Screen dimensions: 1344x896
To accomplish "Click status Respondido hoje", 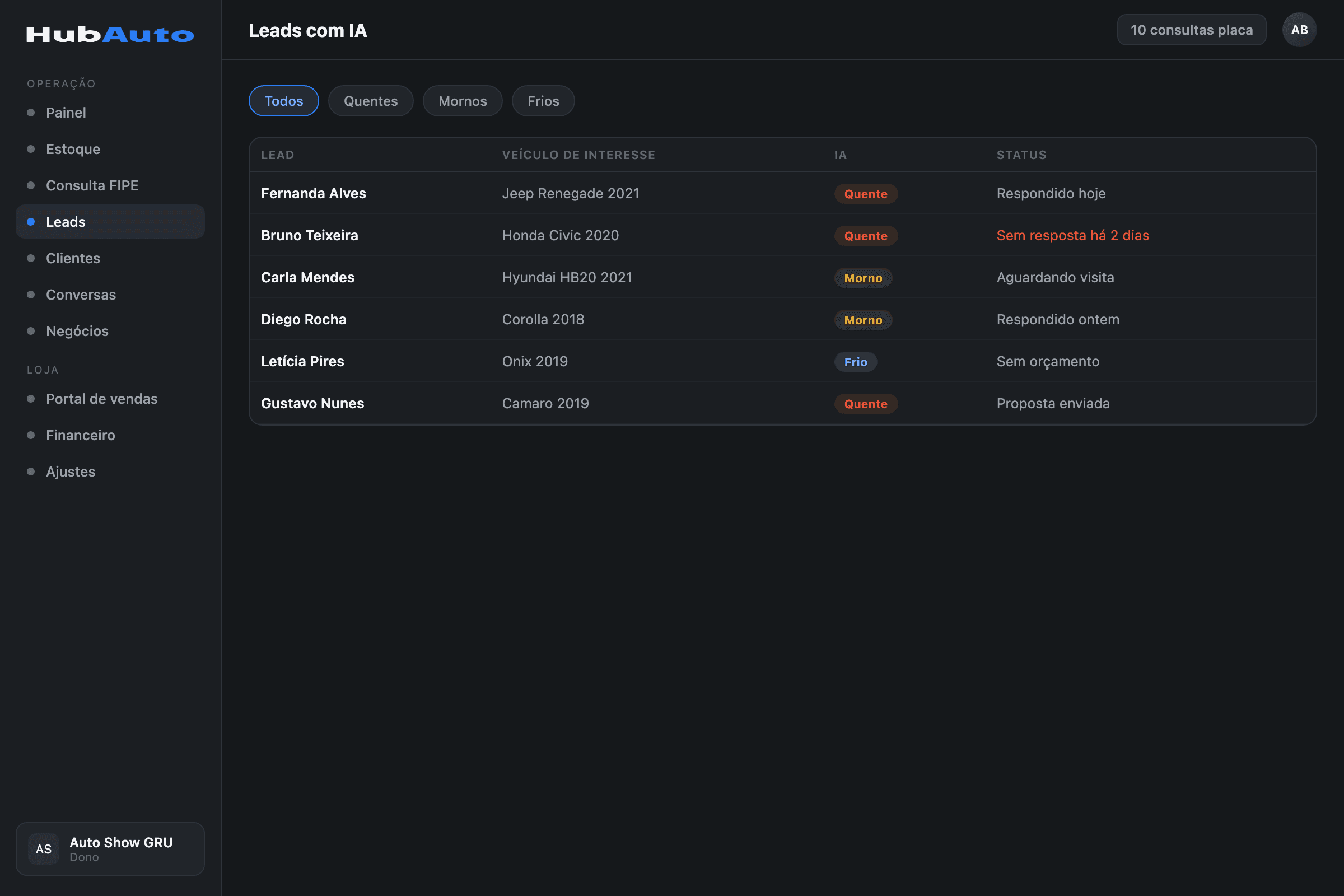I will pos(1051,193).
